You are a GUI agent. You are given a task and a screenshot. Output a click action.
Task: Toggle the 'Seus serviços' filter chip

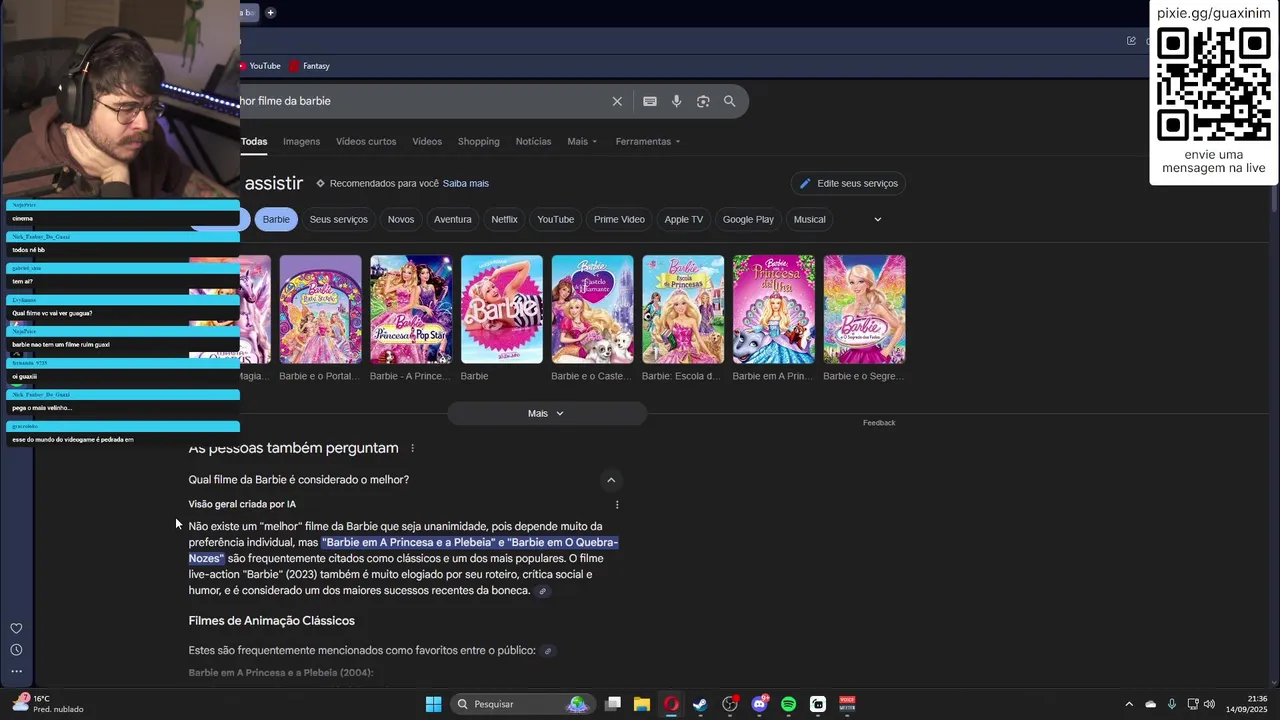338,220
